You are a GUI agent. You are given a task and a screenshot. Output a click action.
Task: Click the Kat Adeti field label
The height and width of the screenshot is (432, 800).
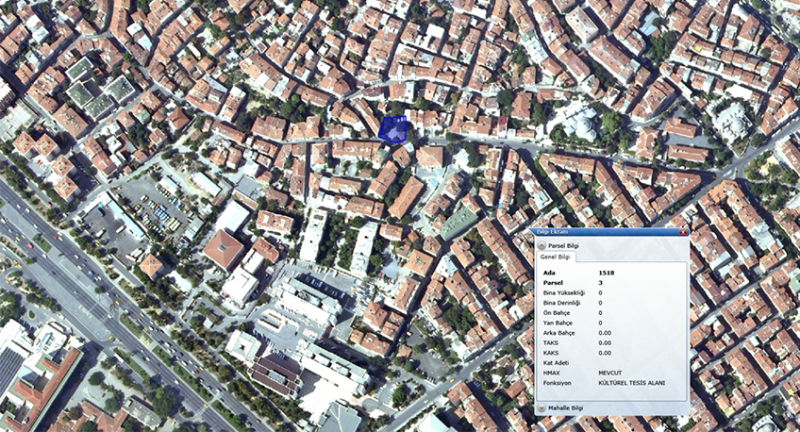[556, 363]
